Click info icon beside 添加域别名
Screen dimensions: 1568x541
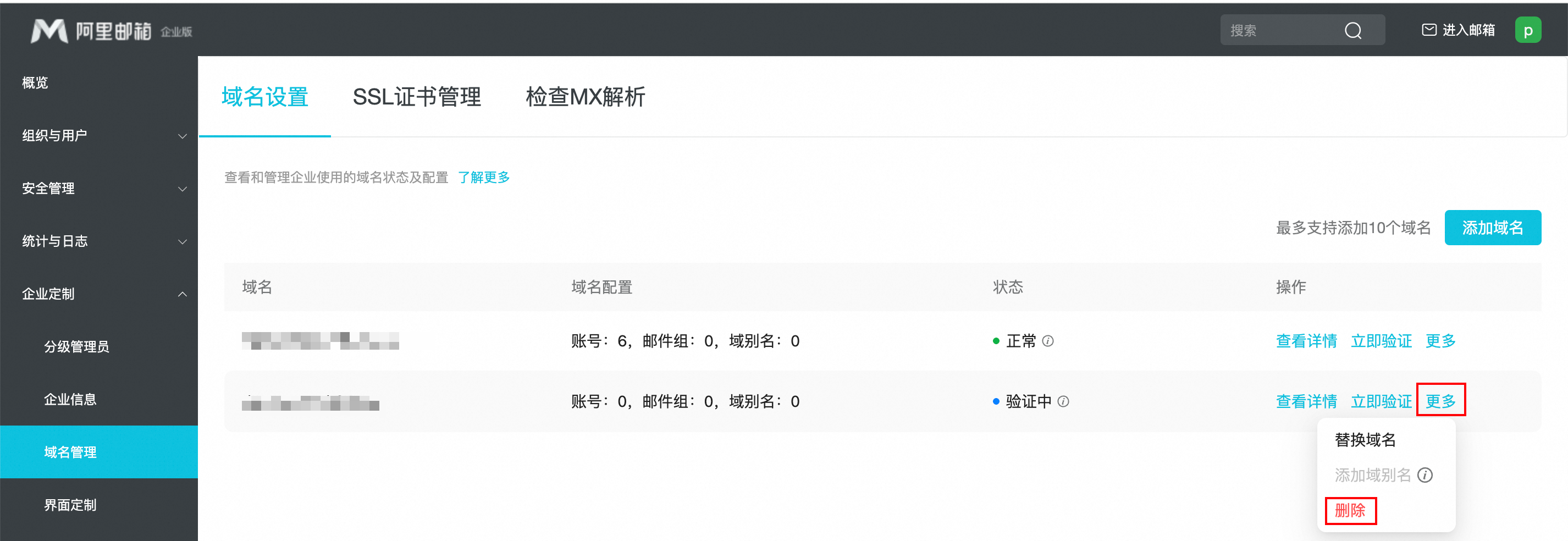tap(1425, 474)
